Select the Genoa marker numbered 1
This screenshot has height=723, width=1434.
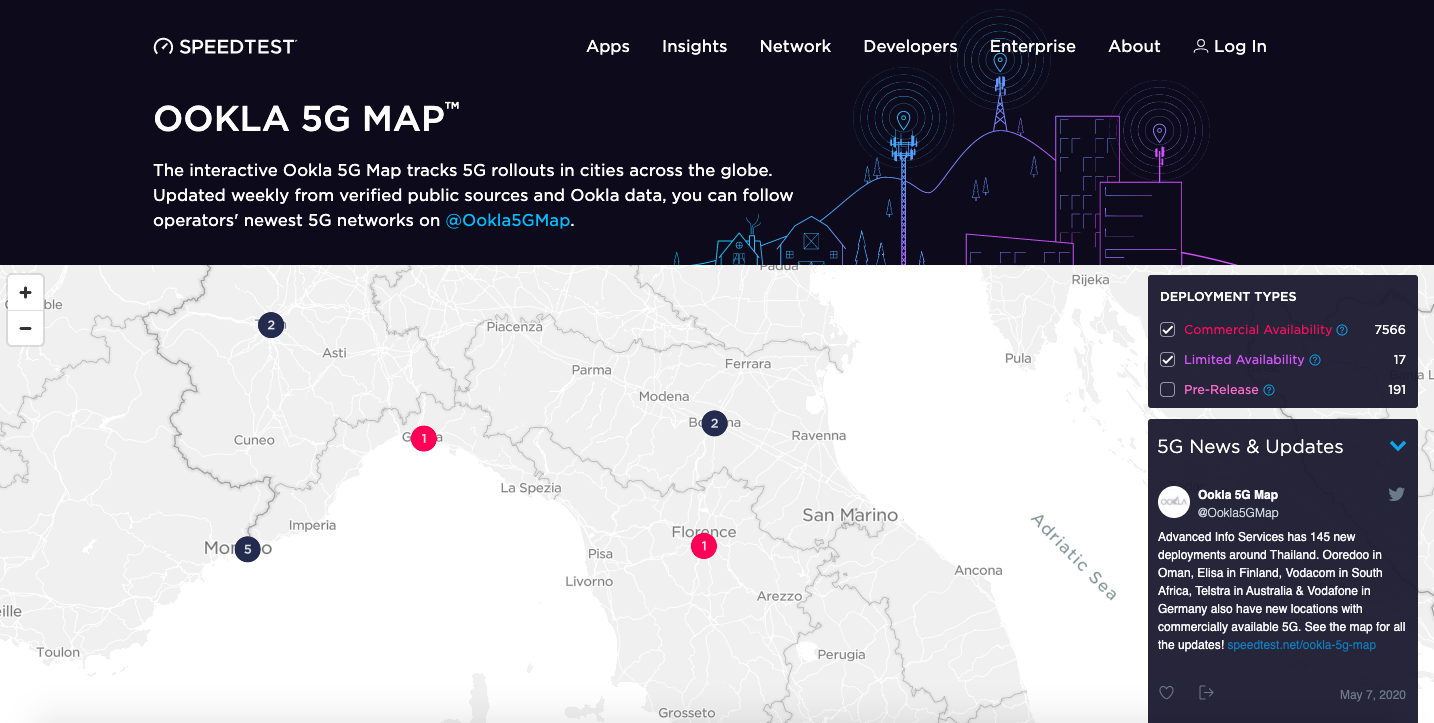(424, 438)
